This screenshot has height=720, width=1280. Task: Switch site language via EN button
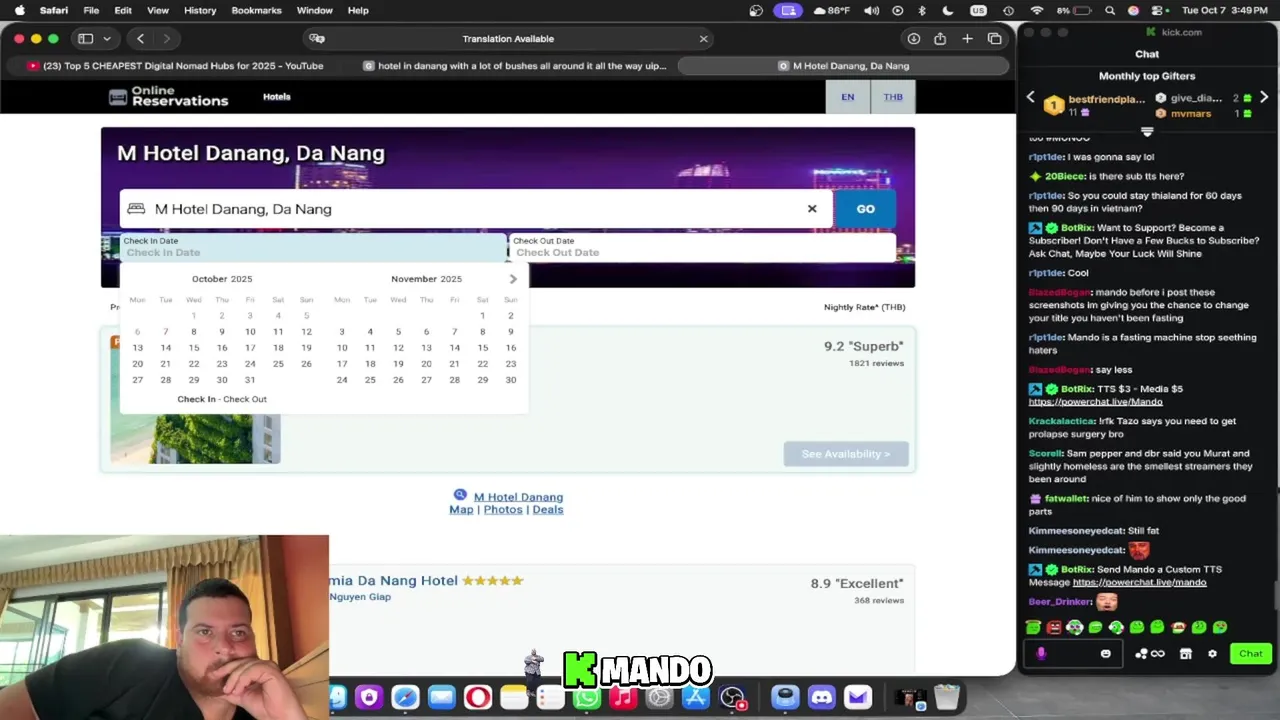[x=847, y=97]
